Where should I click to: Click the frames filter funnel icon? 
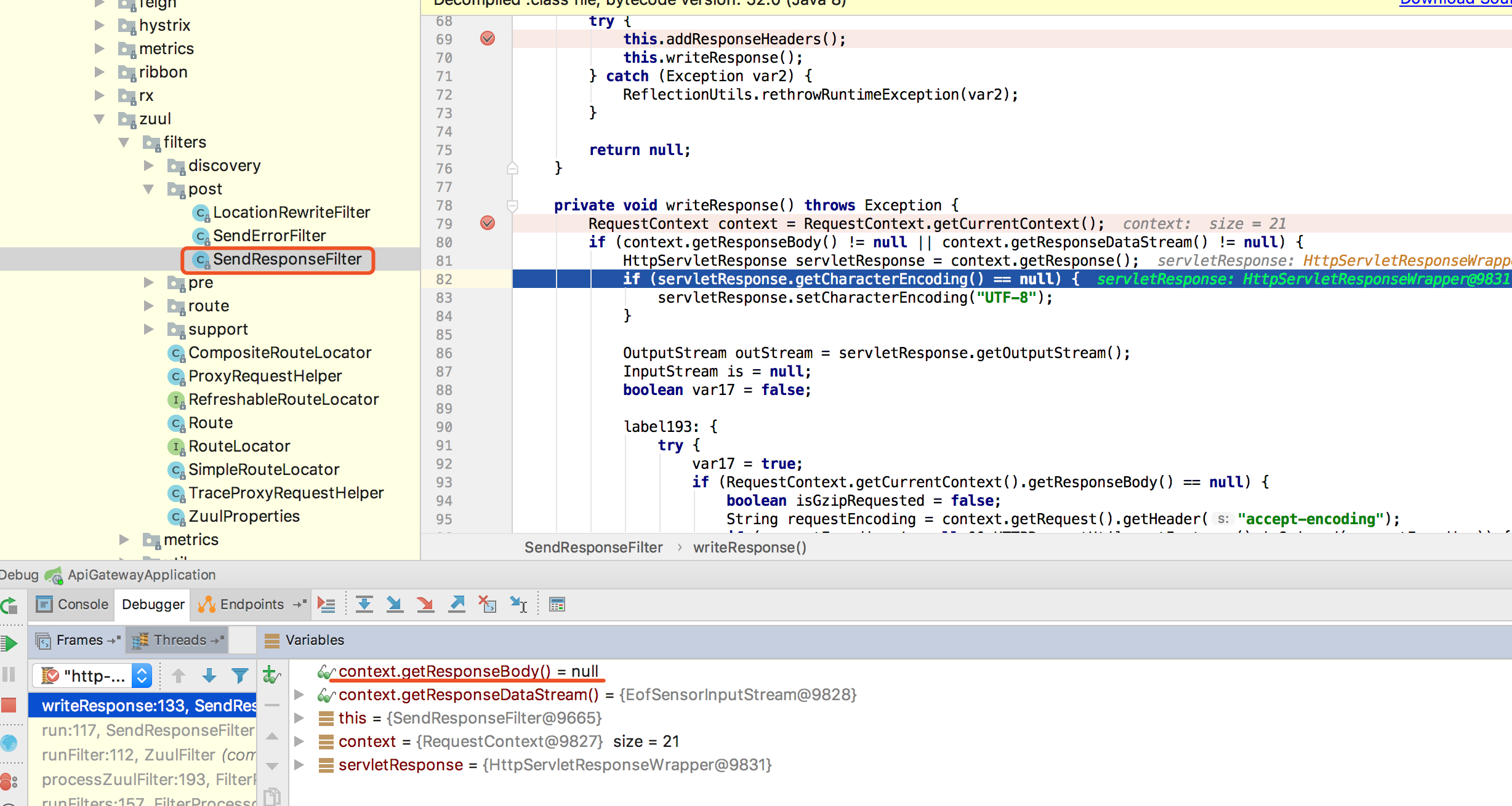point(240,676)
